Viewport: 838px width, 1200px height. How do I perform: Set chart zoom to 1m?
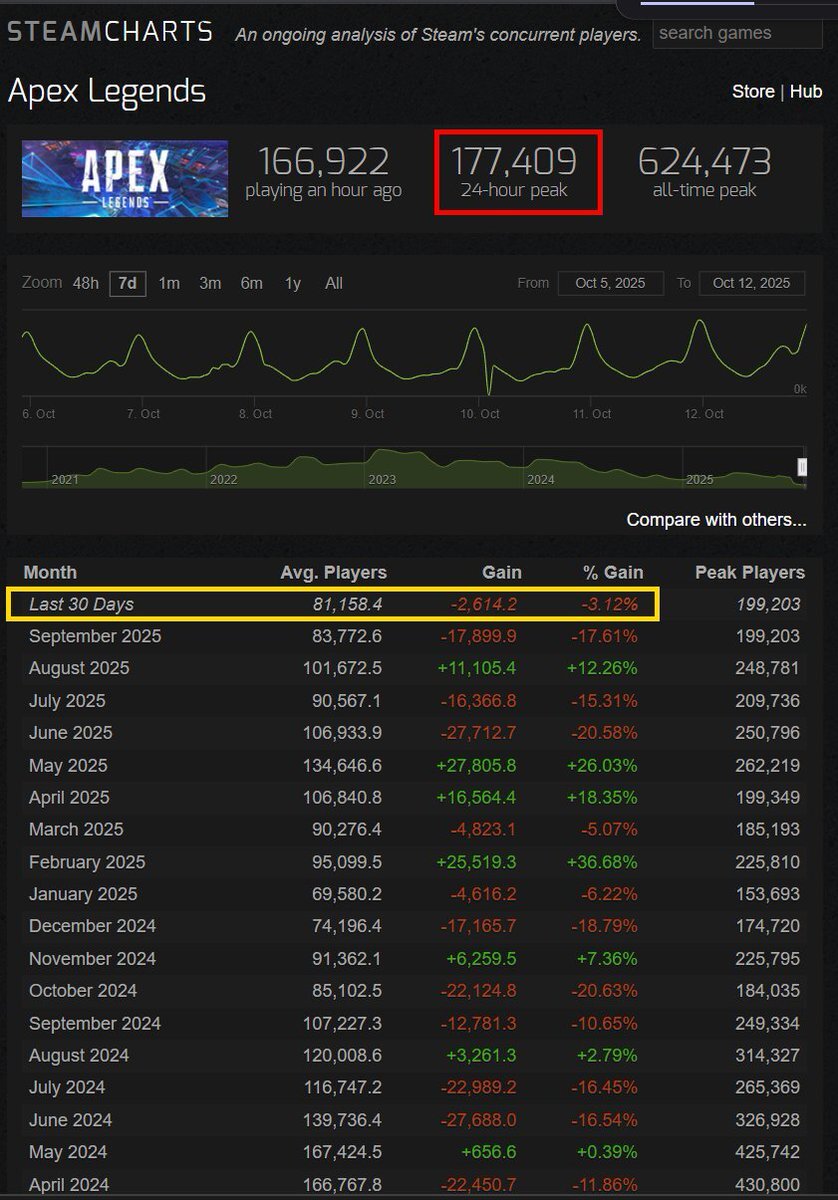169,283
